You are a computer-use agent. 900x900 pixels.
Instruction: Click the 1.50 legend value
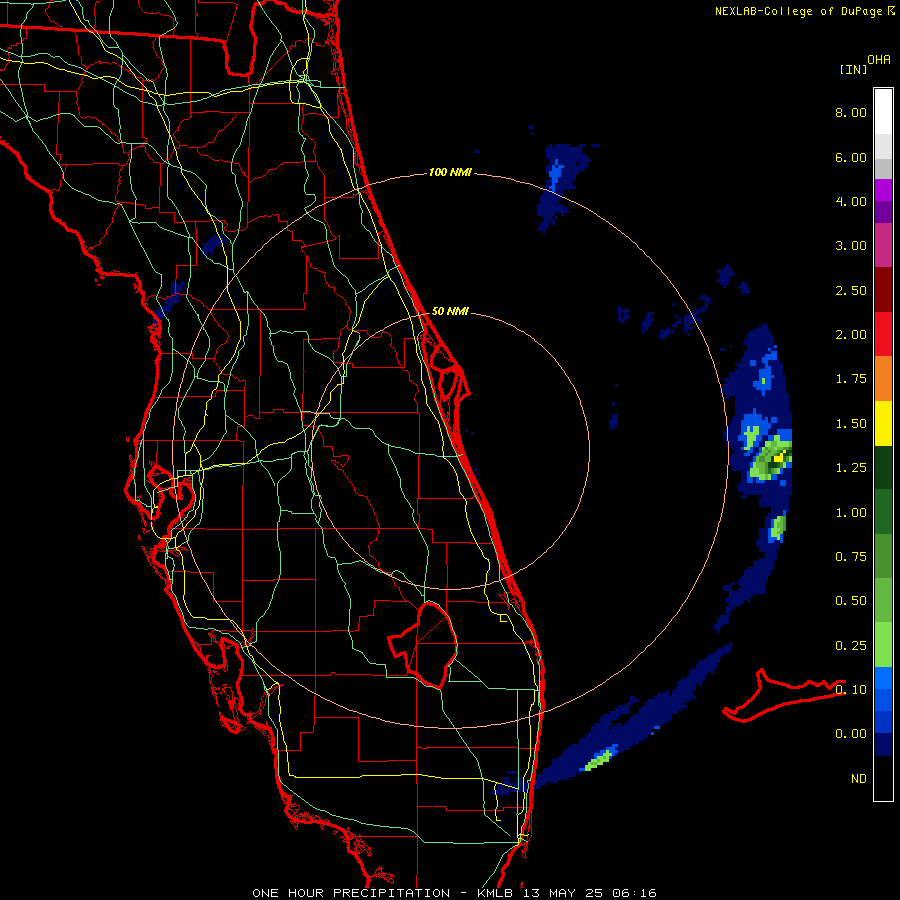coord(851,424)
